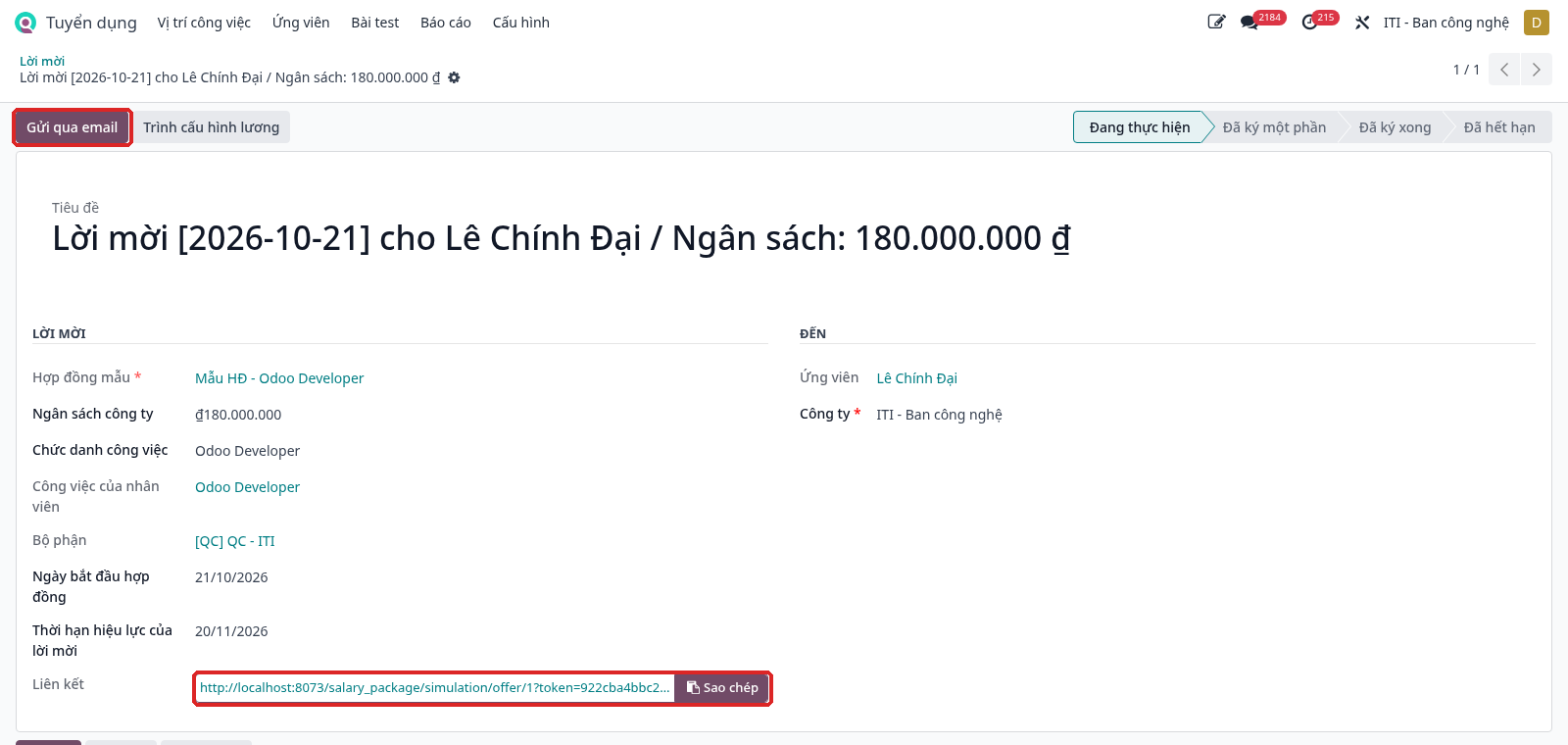Click the debug tools wrench icon
This screenshot has height=745, width=1568.
(x=1362, y=23)
